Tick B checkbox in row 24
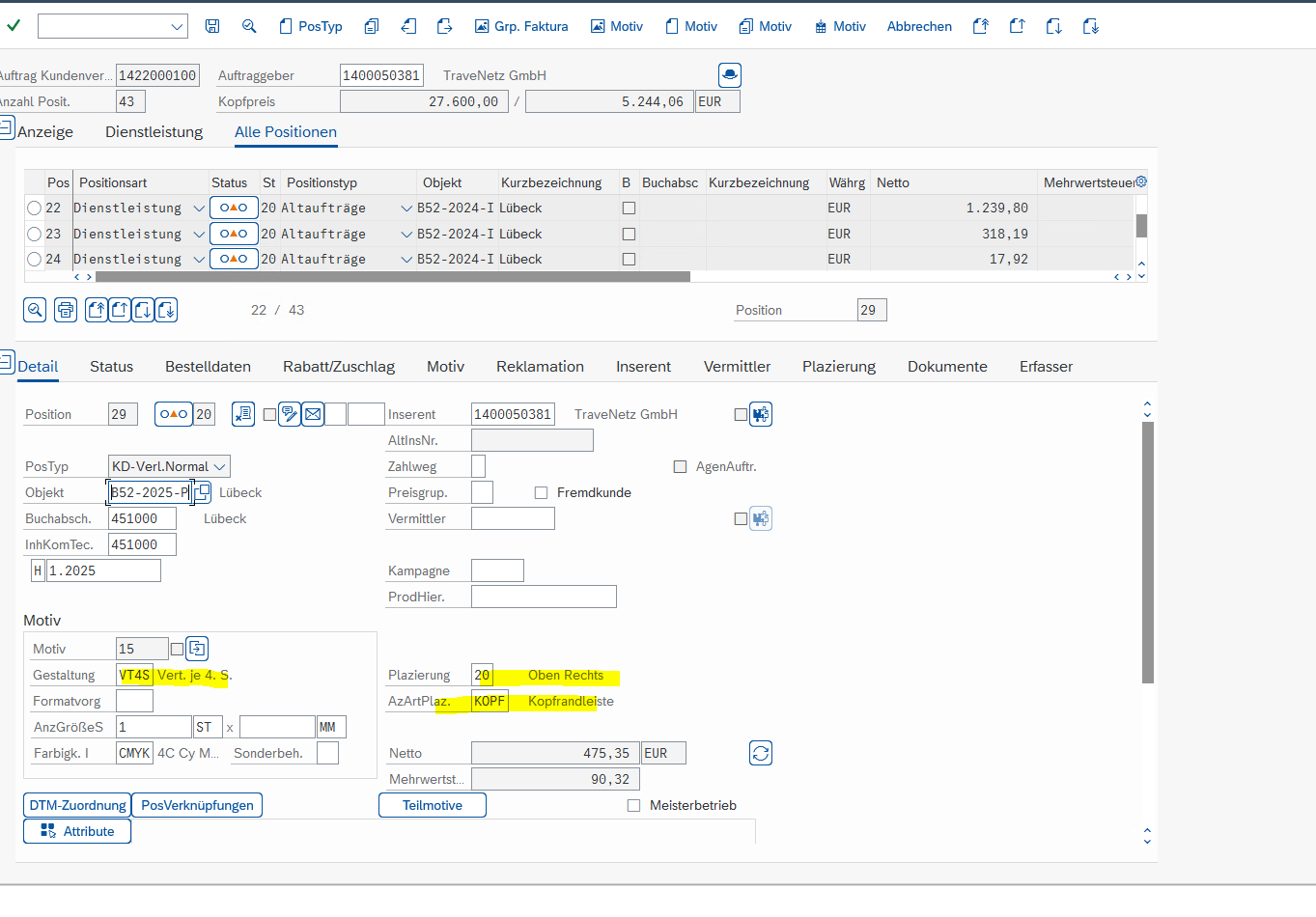 (x=629, y=259)
